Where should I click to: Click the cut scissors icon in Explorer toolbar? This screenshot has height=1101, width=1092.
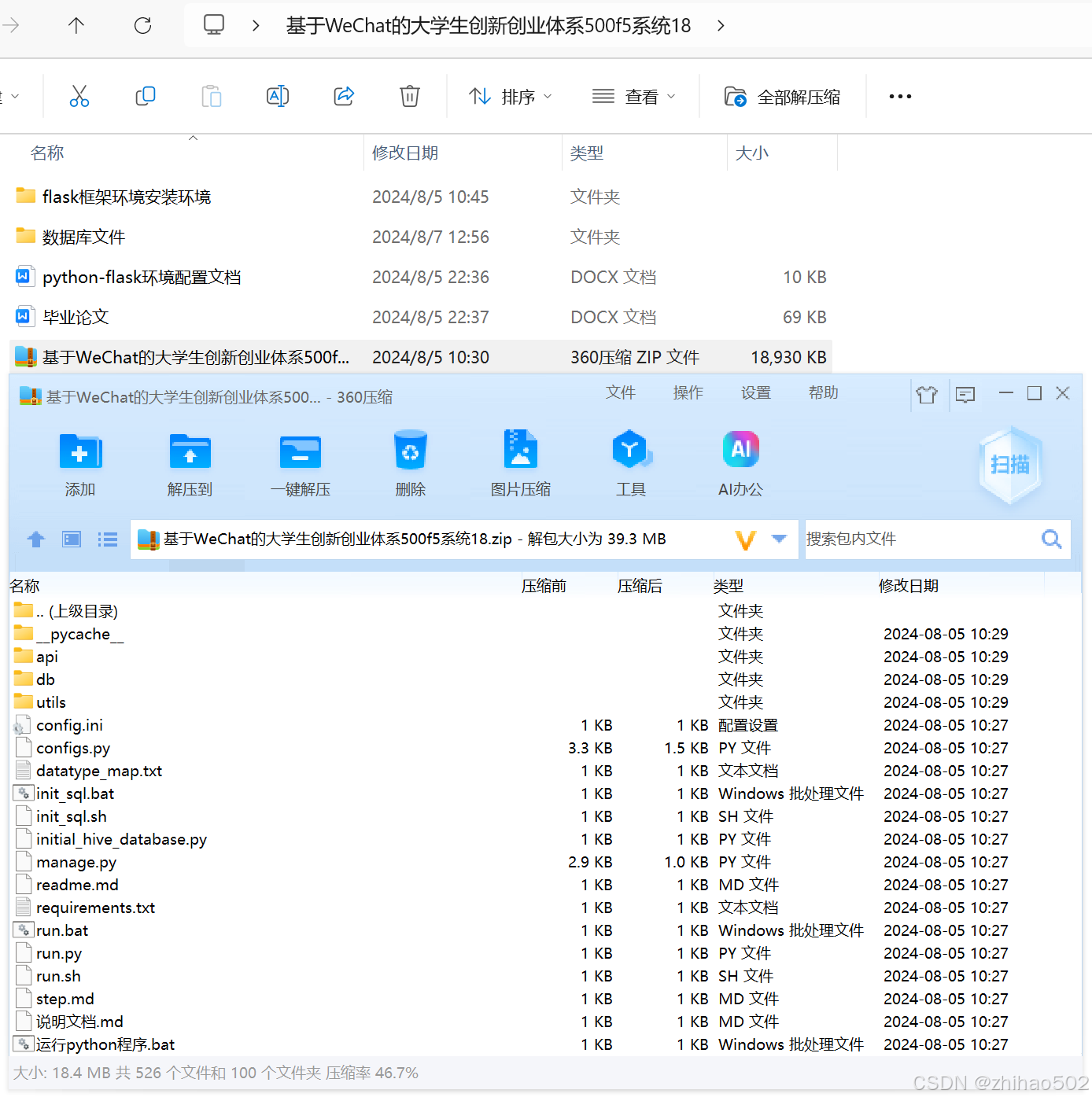click(x=79, y=96)
